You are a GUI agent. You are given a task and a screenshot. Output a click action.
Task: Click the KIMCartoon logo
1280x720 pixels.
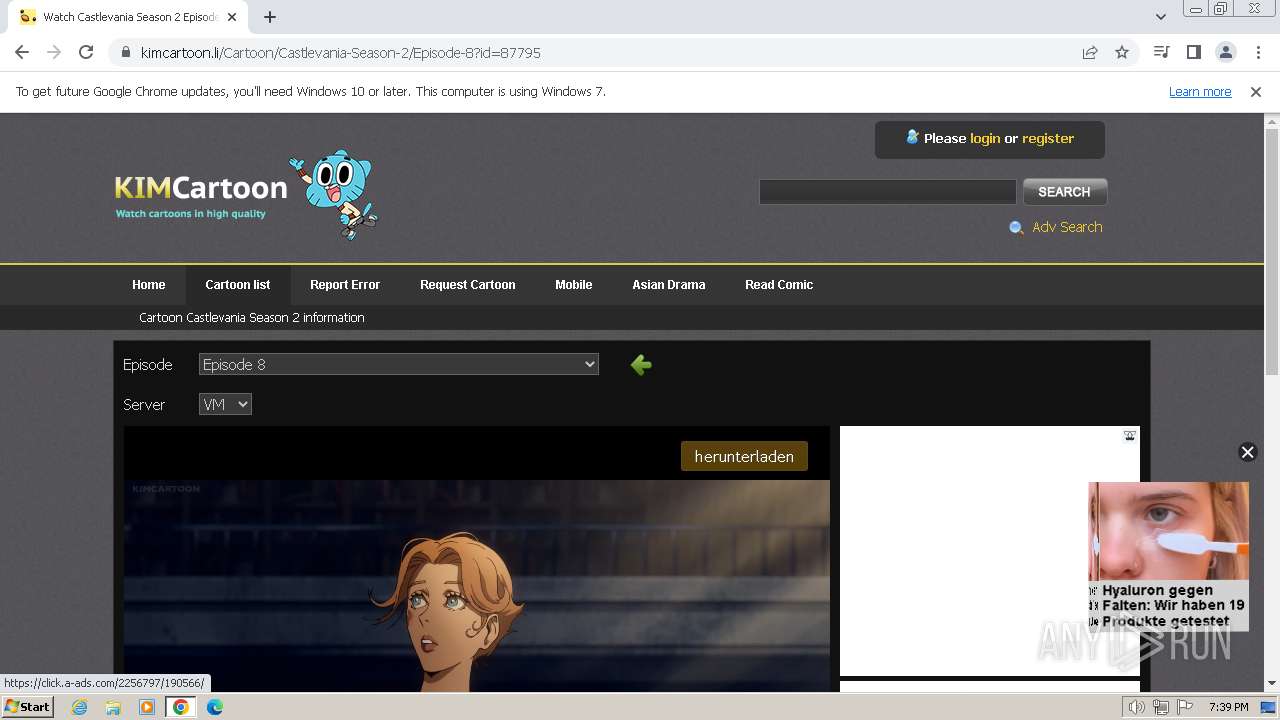(201, 195)
